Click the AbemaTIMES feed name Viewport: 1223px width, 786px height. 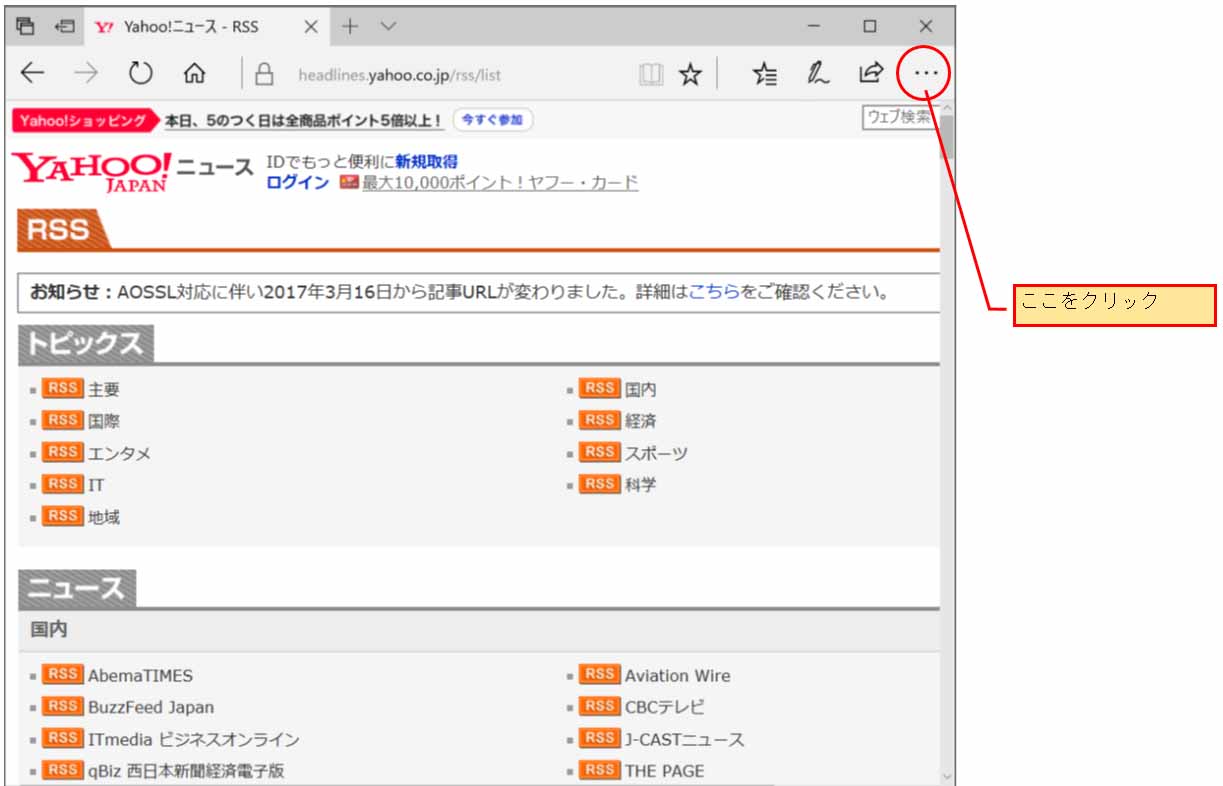tap(141, 676)
